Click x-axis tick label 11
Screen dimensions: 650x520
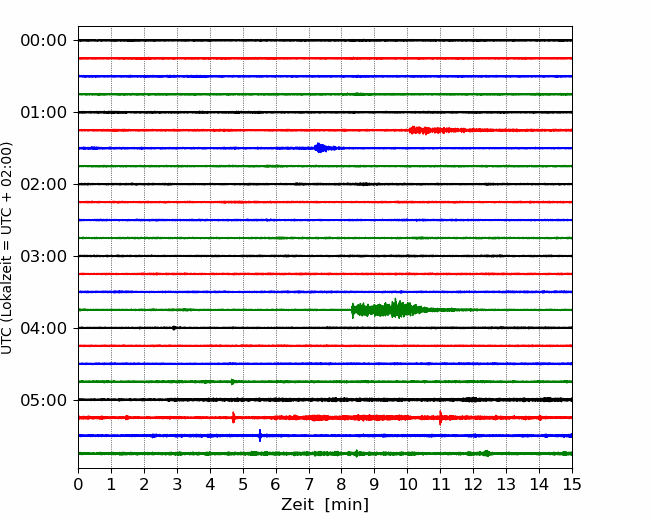click(x=441, y=484)
